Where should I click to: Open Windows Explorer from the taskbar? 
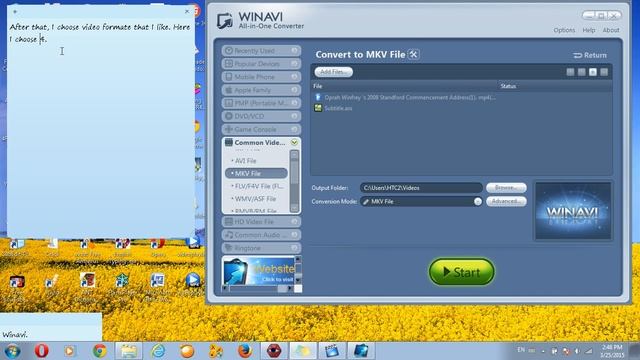[129, 351]
